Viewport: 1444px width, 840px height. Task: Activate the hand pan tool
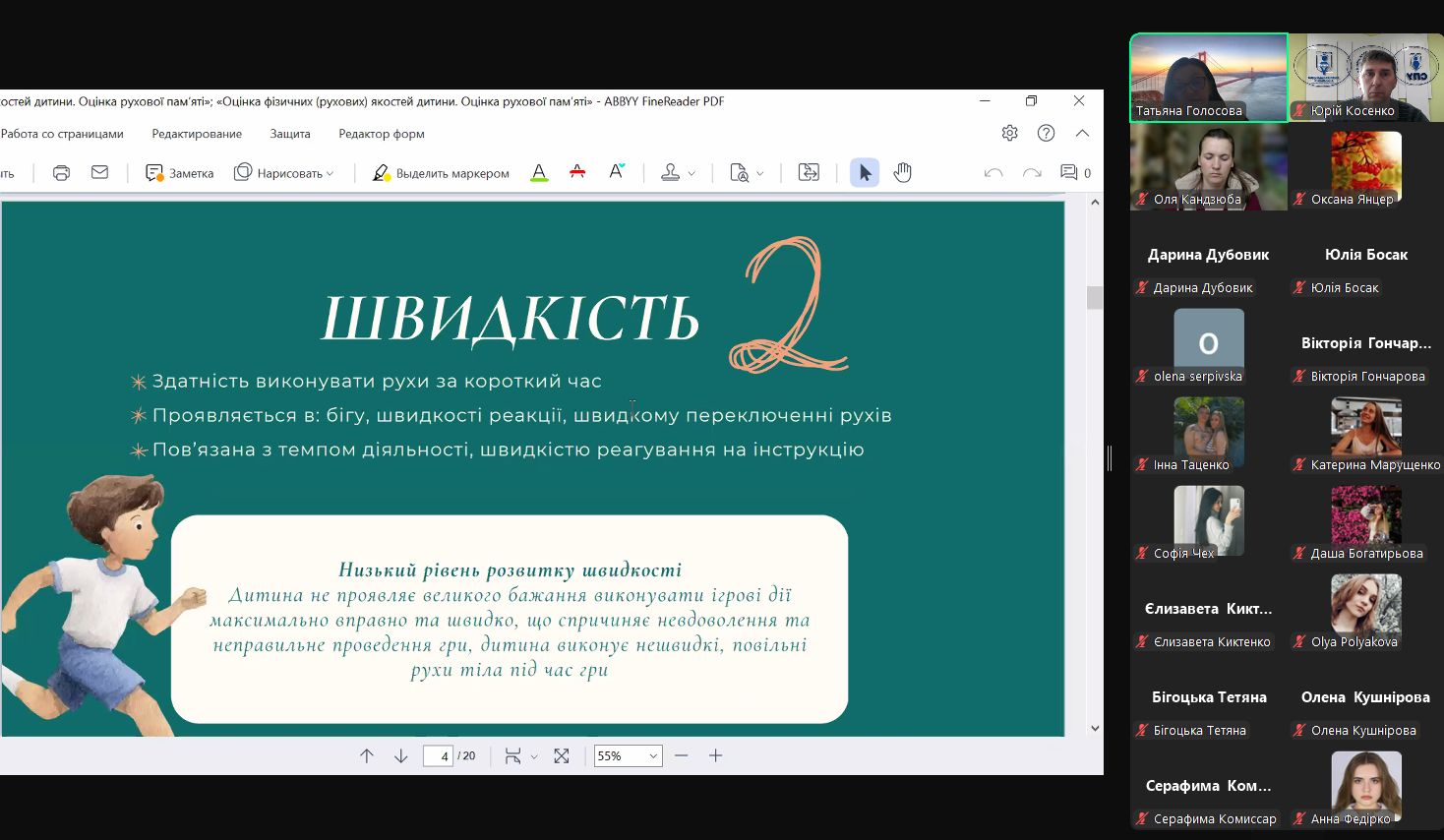(902, 173)
